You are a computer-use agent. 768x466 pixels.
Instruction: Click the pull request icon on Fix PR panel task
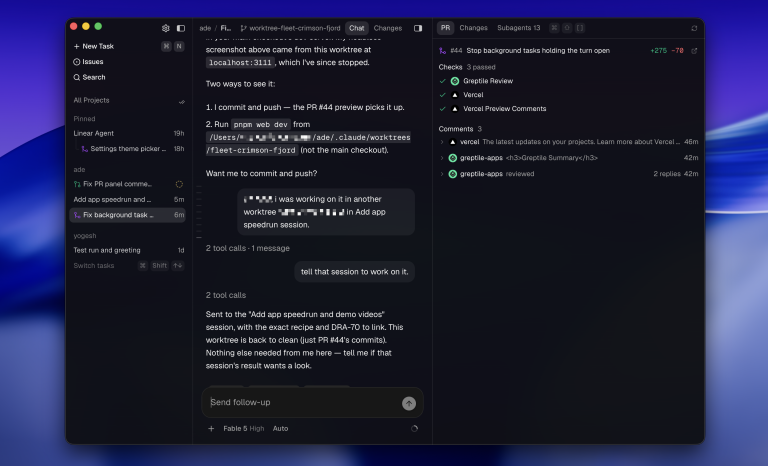77,184
